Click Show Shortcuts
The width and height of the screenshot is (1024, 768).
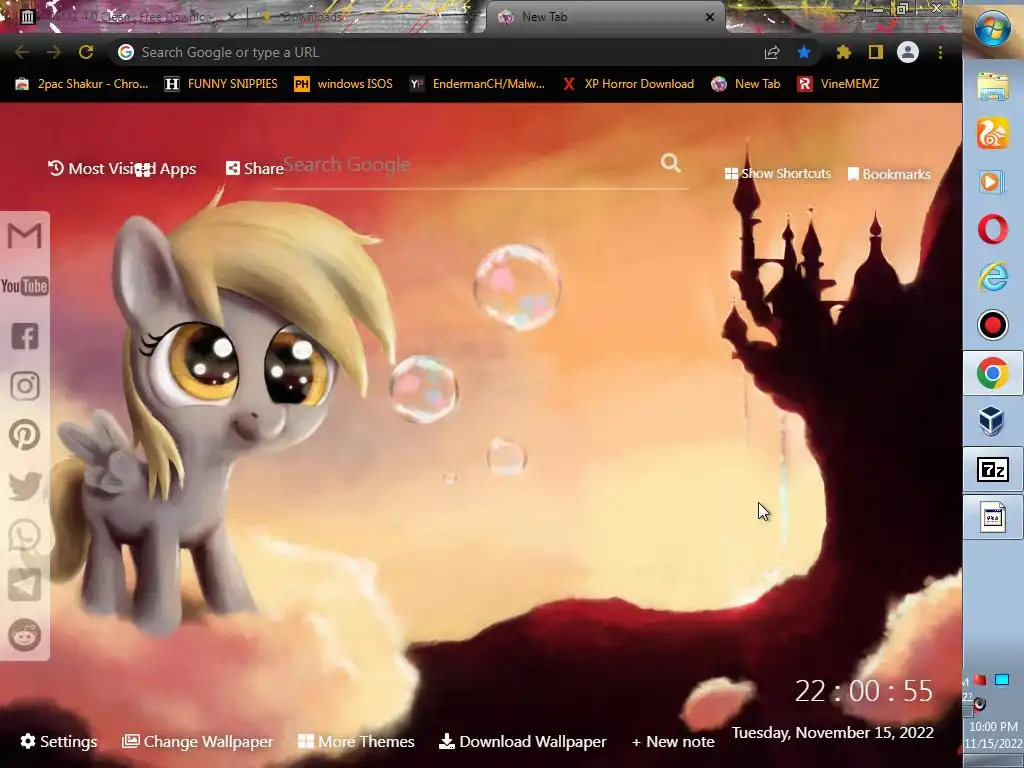point(778,174)
